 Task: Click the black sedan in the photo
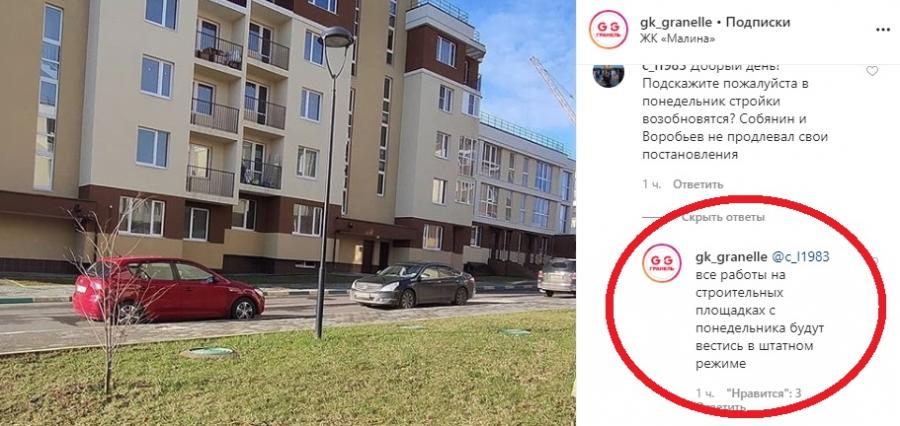[413, 285]
